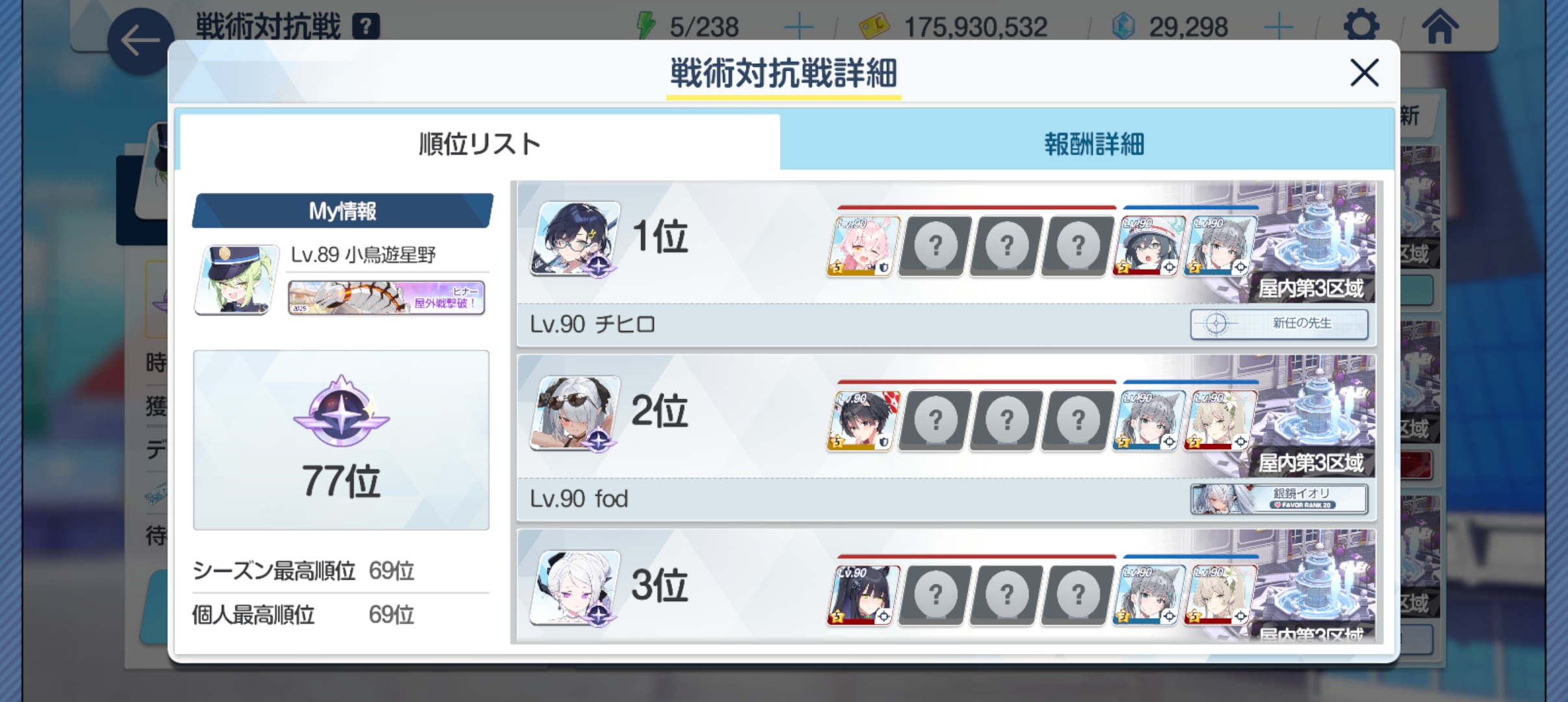This screenshot has width=1568, height=702.
Task: Return to home via house icon
Action: click(1440, 26)
